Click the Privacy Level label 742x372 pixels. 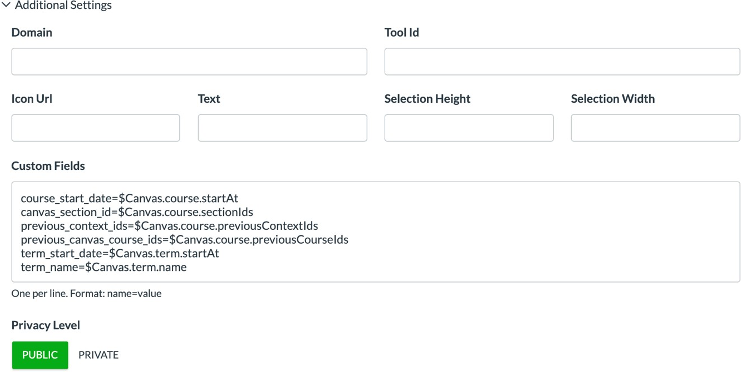[x=46, y=326]
